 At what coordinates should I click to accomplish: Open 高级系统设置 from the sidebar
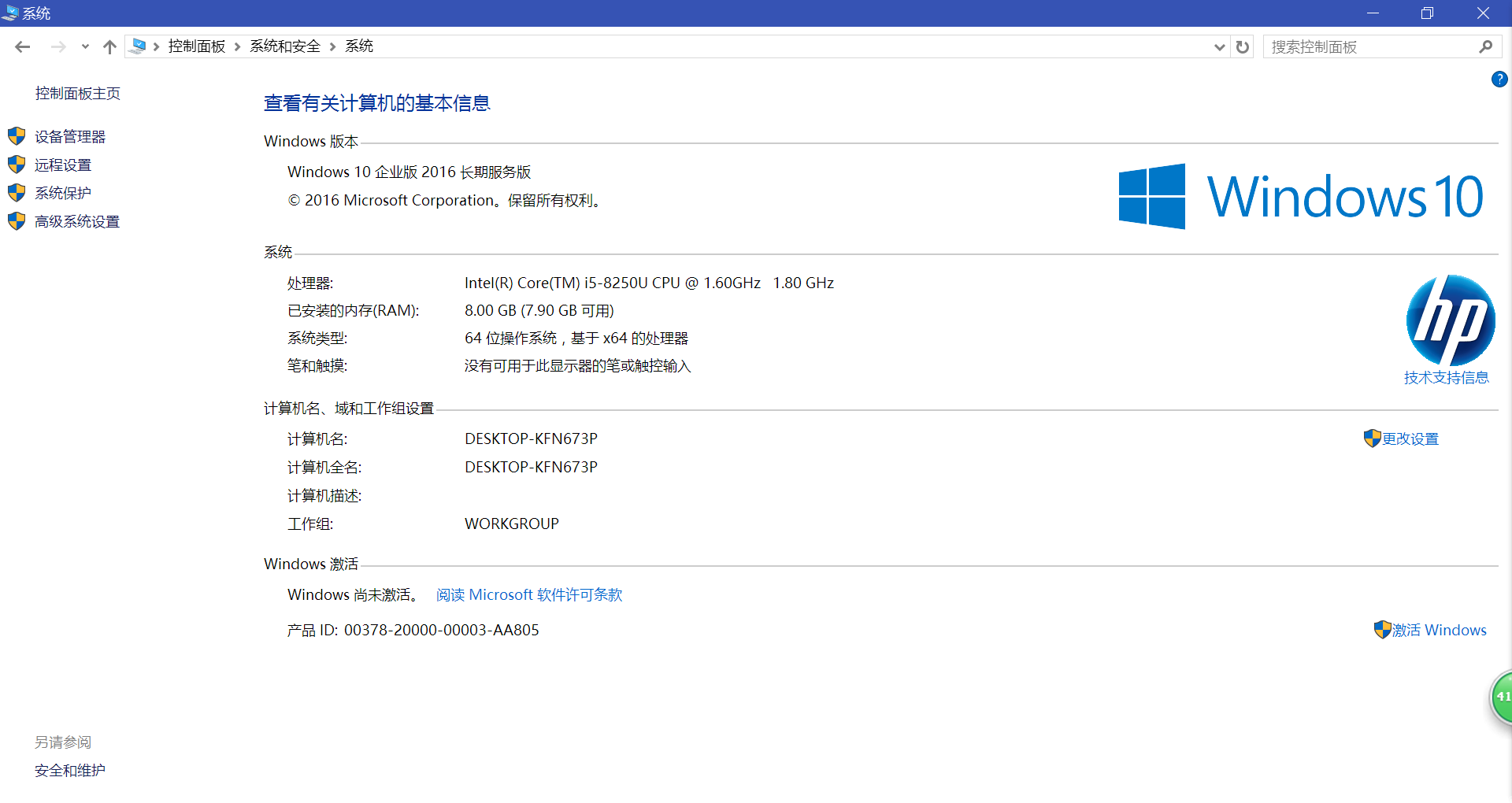[76, 221]
